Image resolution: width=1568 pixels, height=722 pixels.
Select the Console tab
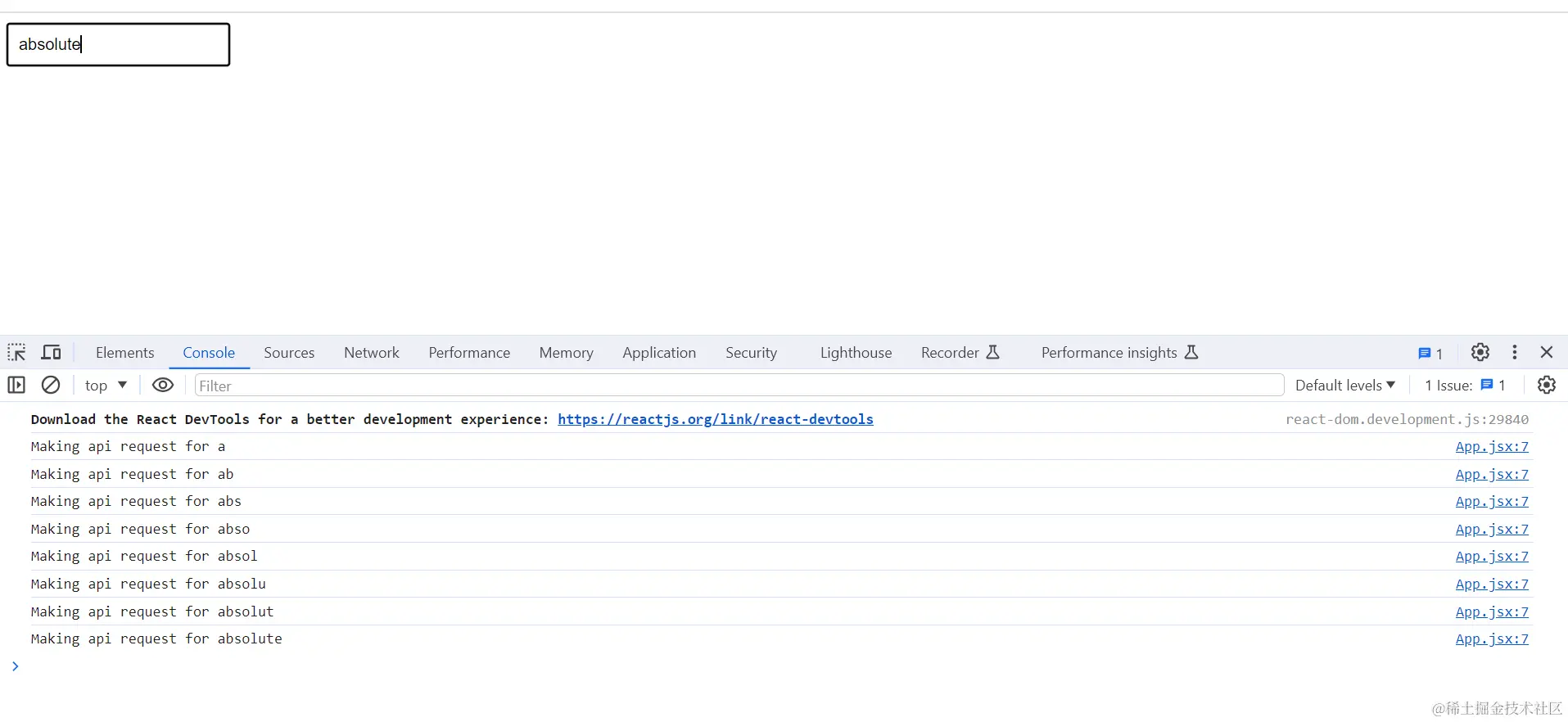(x=209, y=353)
